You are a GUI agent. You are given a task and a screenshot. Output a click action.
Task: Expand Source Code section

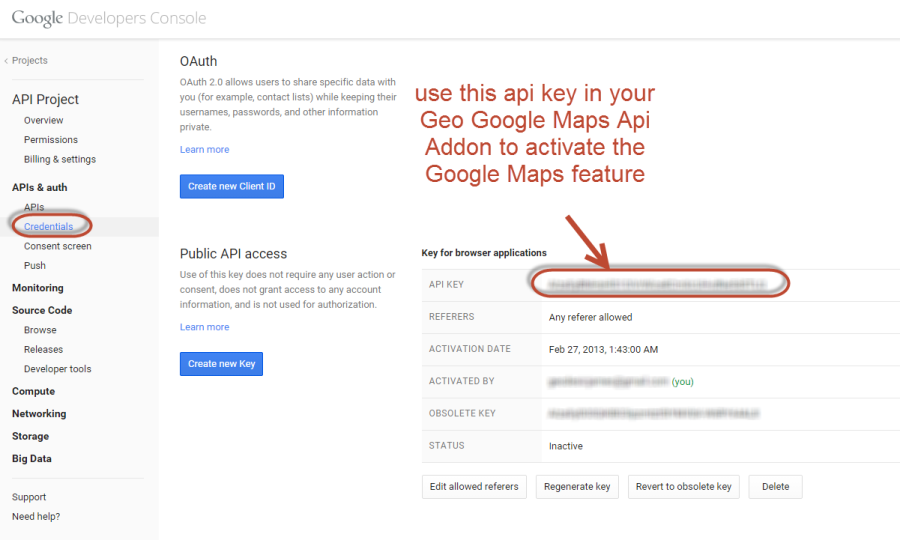[42, 310]
